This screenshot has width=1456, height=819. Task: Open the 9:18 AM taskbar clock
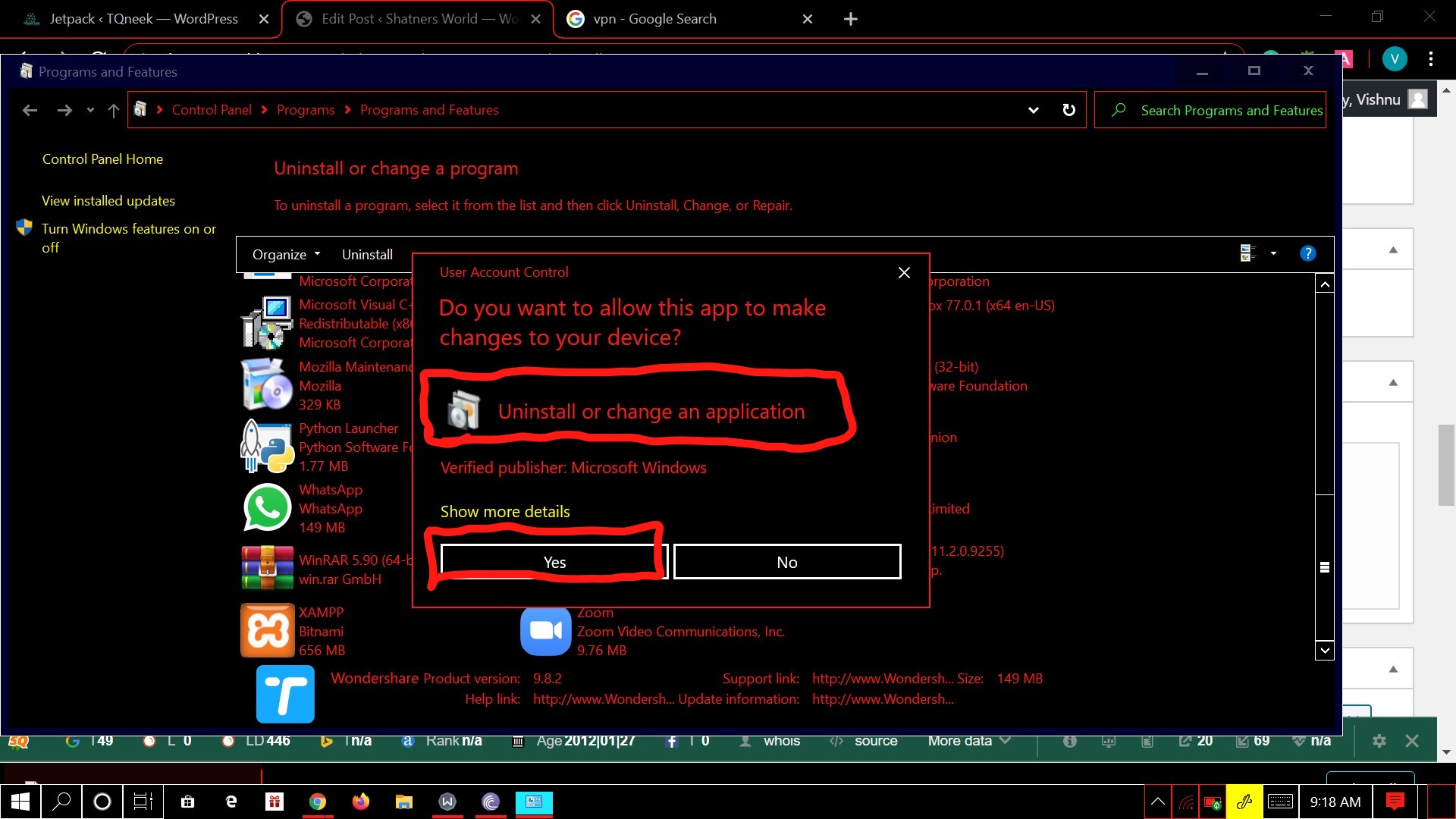pyautogui.click(x=1335, y=802)
